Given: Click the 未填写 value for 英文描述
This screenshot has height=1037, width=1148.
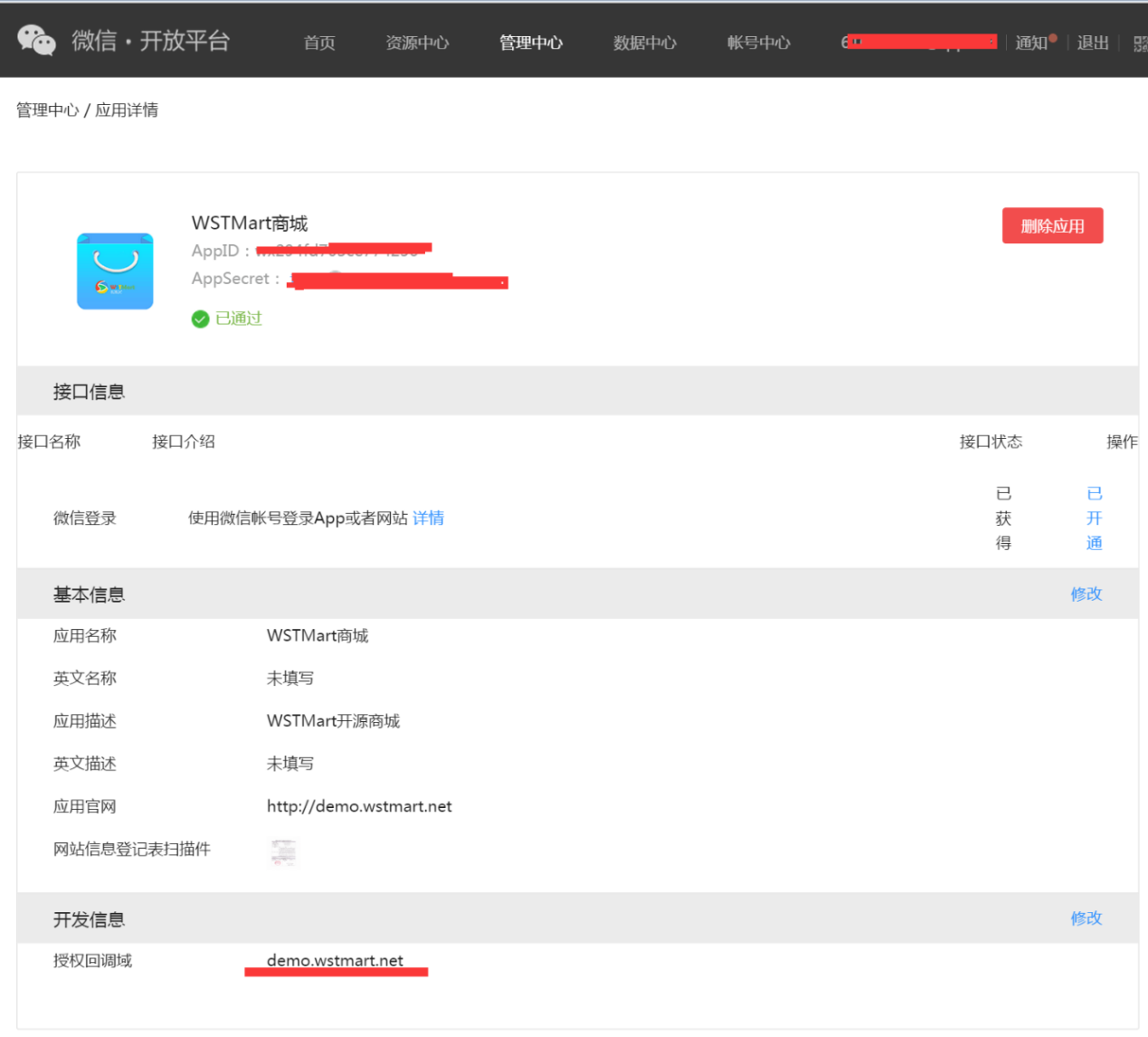Looking at the screenshot, I should pos(290,764).
